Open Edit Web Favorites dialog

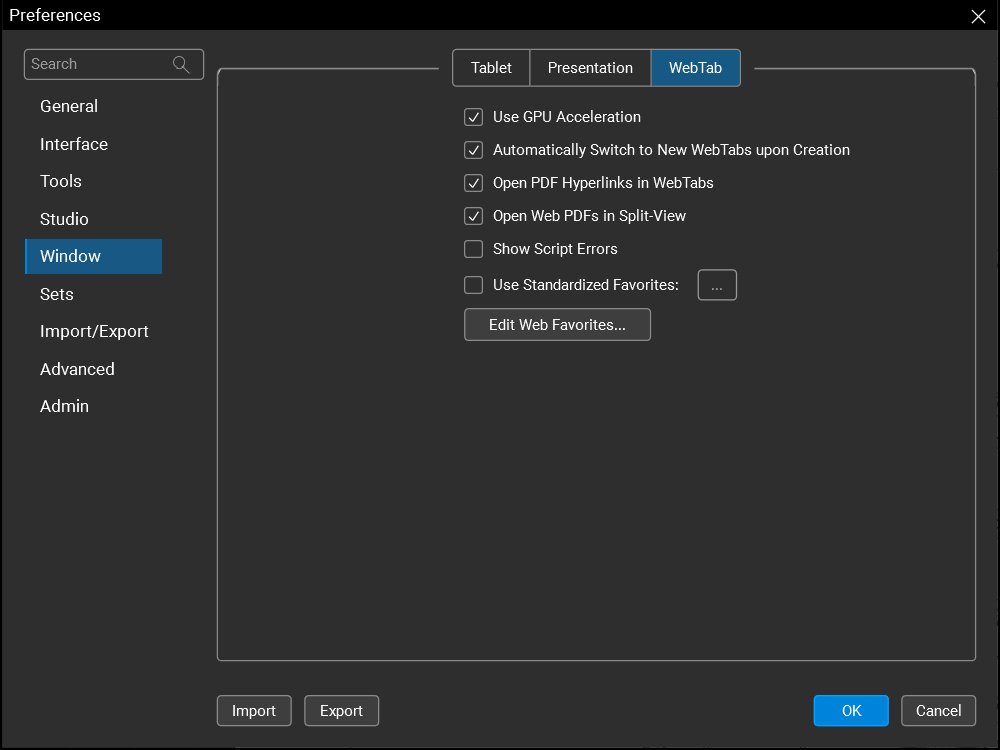click(557, 325)
